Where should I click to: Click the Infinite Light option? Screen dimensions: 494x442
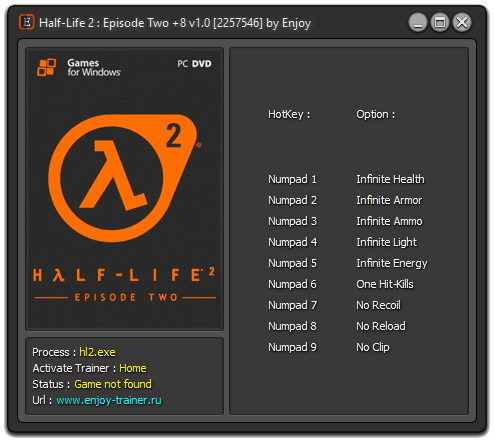386,242
